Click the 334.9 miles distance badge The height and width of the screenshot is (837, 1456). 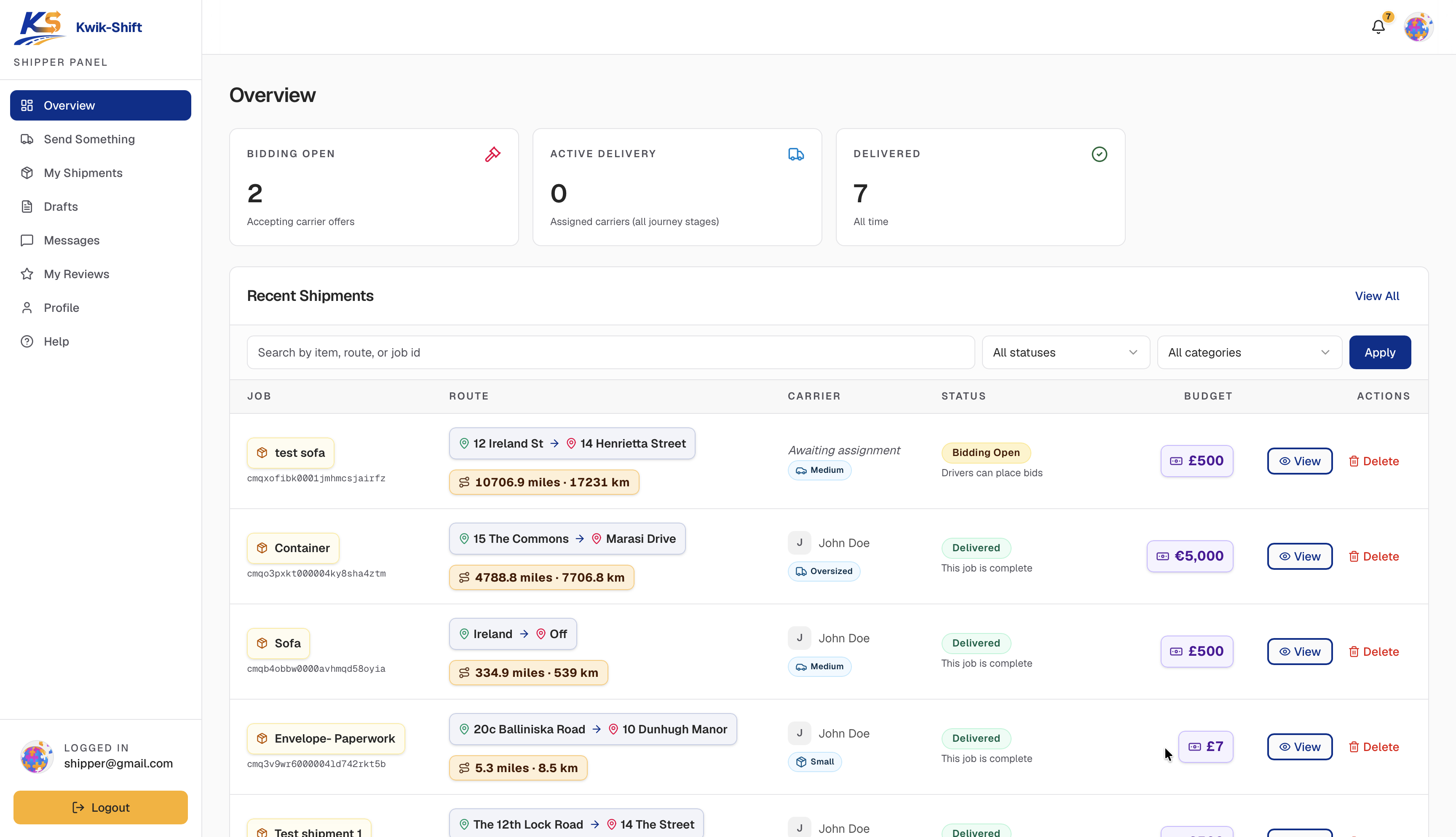pyautogui.click(x=529, y=673)
